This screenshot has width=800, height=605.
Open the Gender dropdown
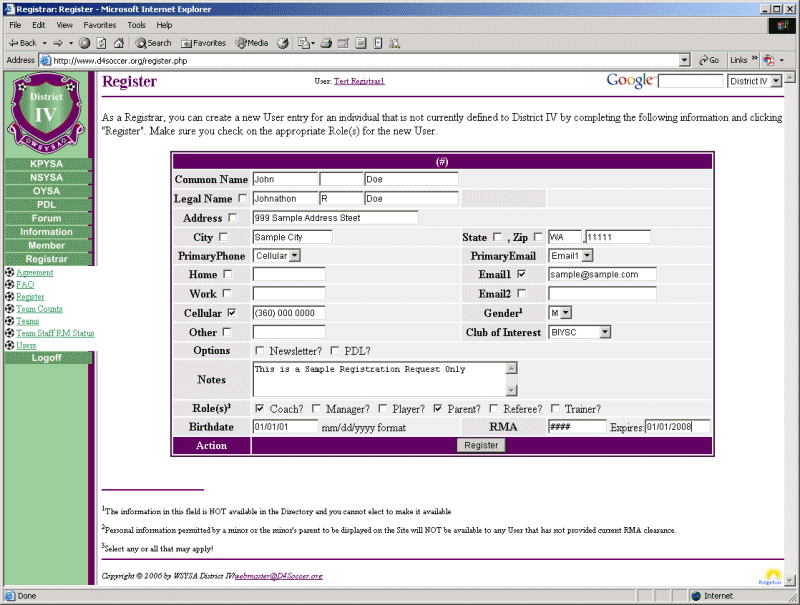tap(559, 313)
